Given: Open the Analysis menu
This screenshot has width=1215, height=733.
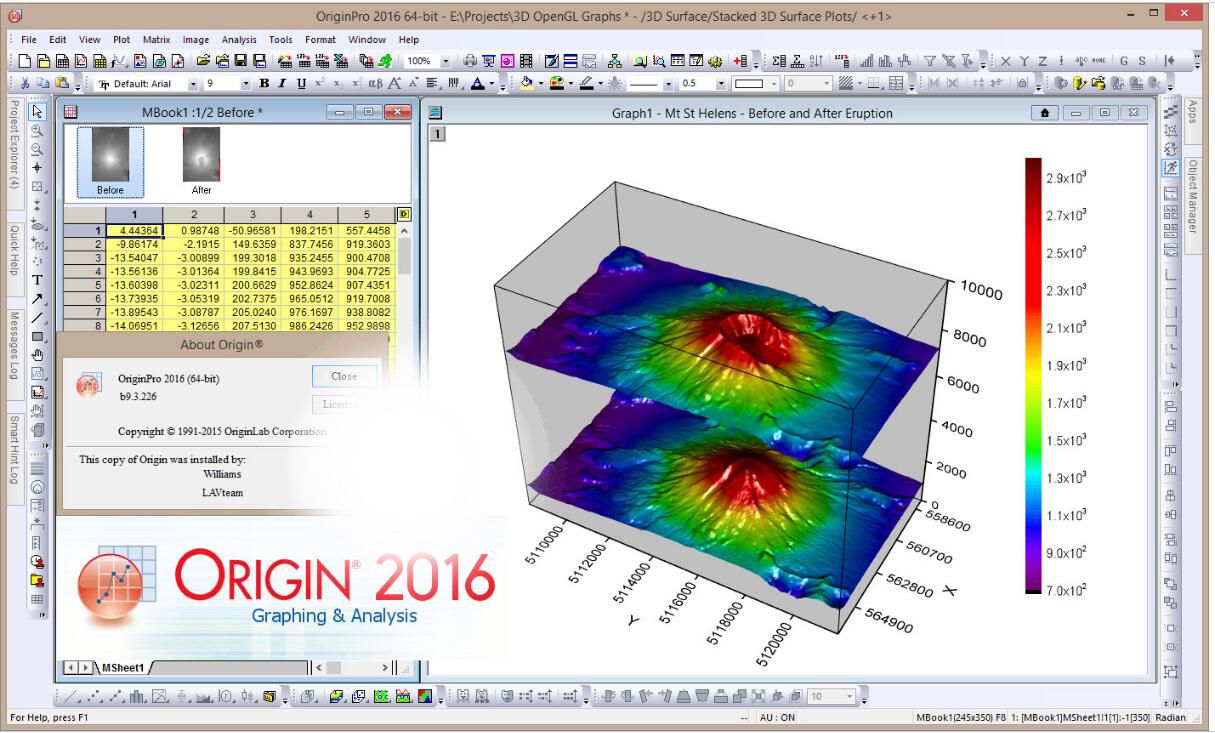Looking at the screenshot, I should click(x=238, y=39).
